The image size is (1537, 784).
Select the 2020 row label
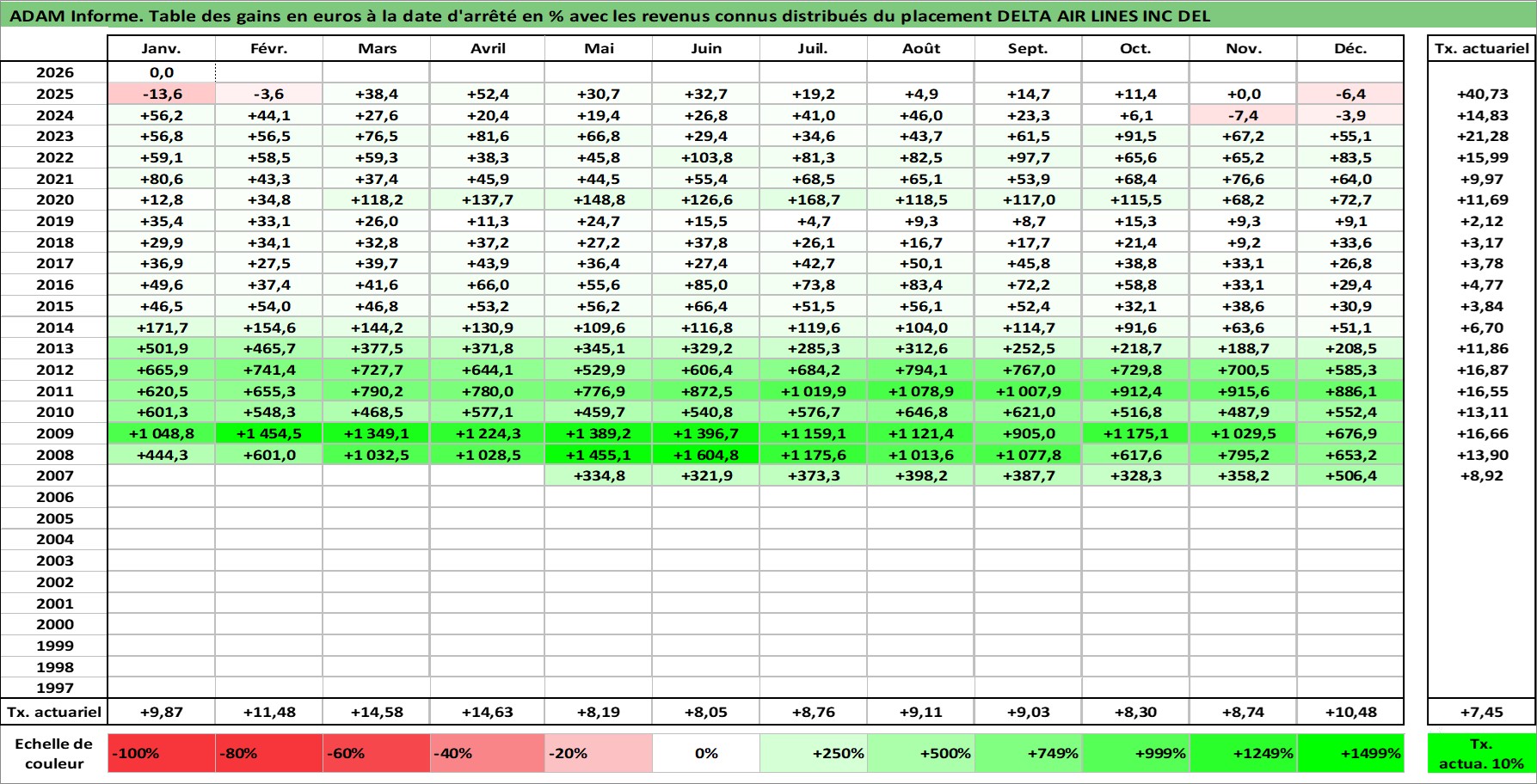click(55, 200)
